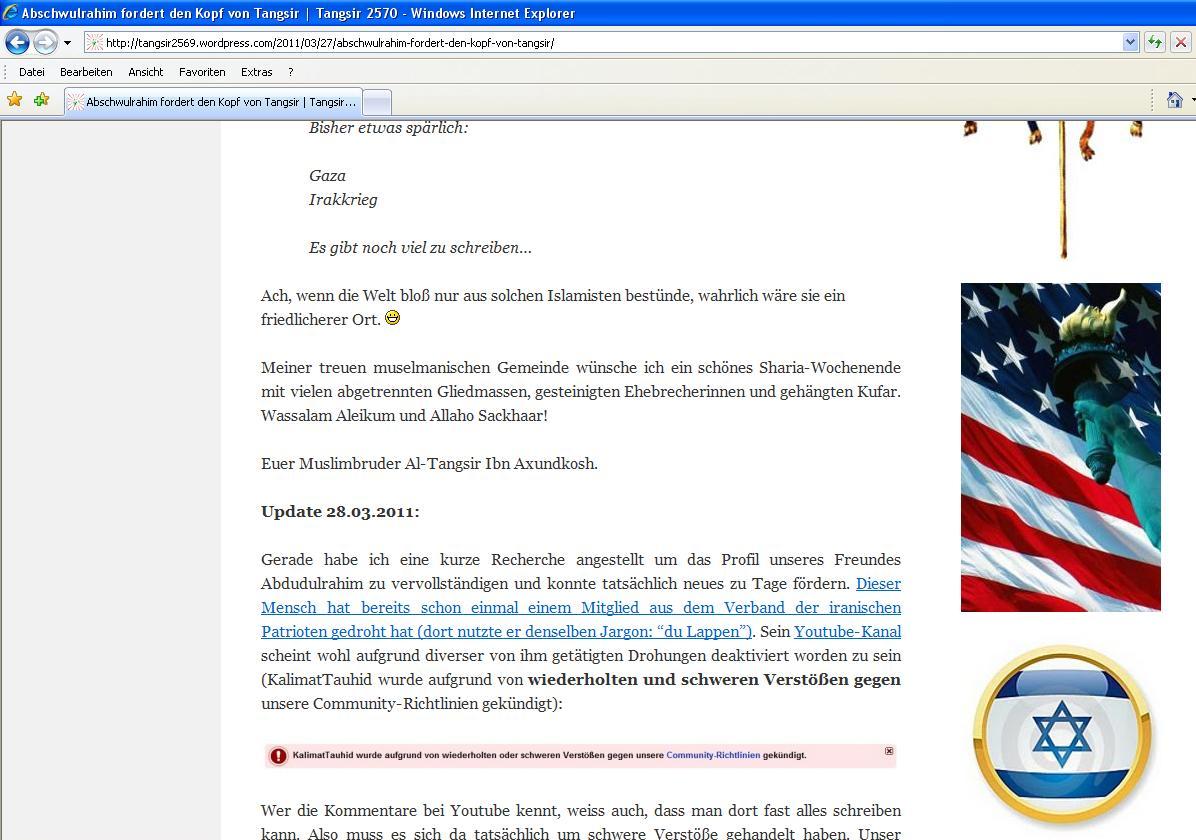This screenshot has height=840, width=1196.
Task: Open the address bar URL history dropdown
Action: [1130, 42]
